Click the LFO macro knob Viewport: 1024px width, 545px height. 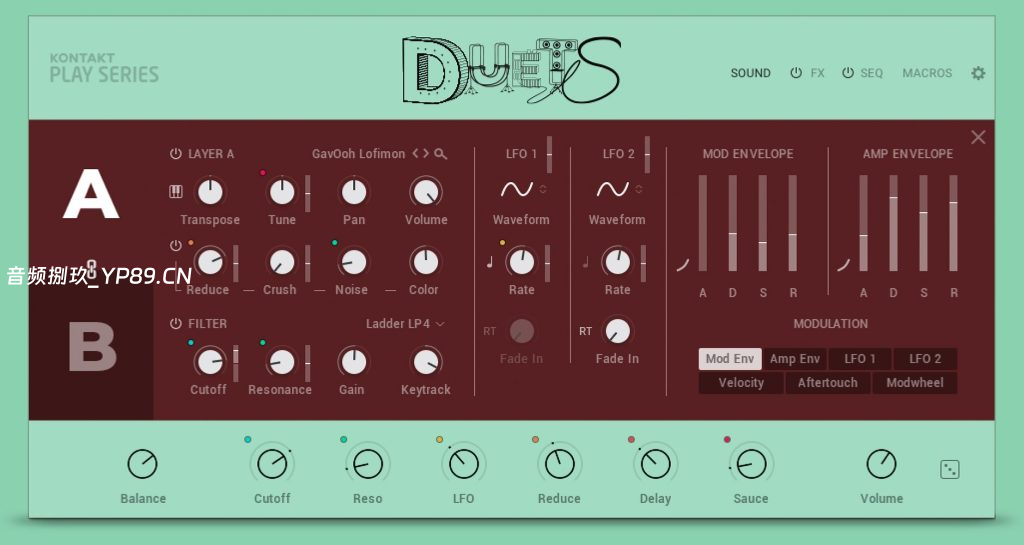(x=464, y=465)
